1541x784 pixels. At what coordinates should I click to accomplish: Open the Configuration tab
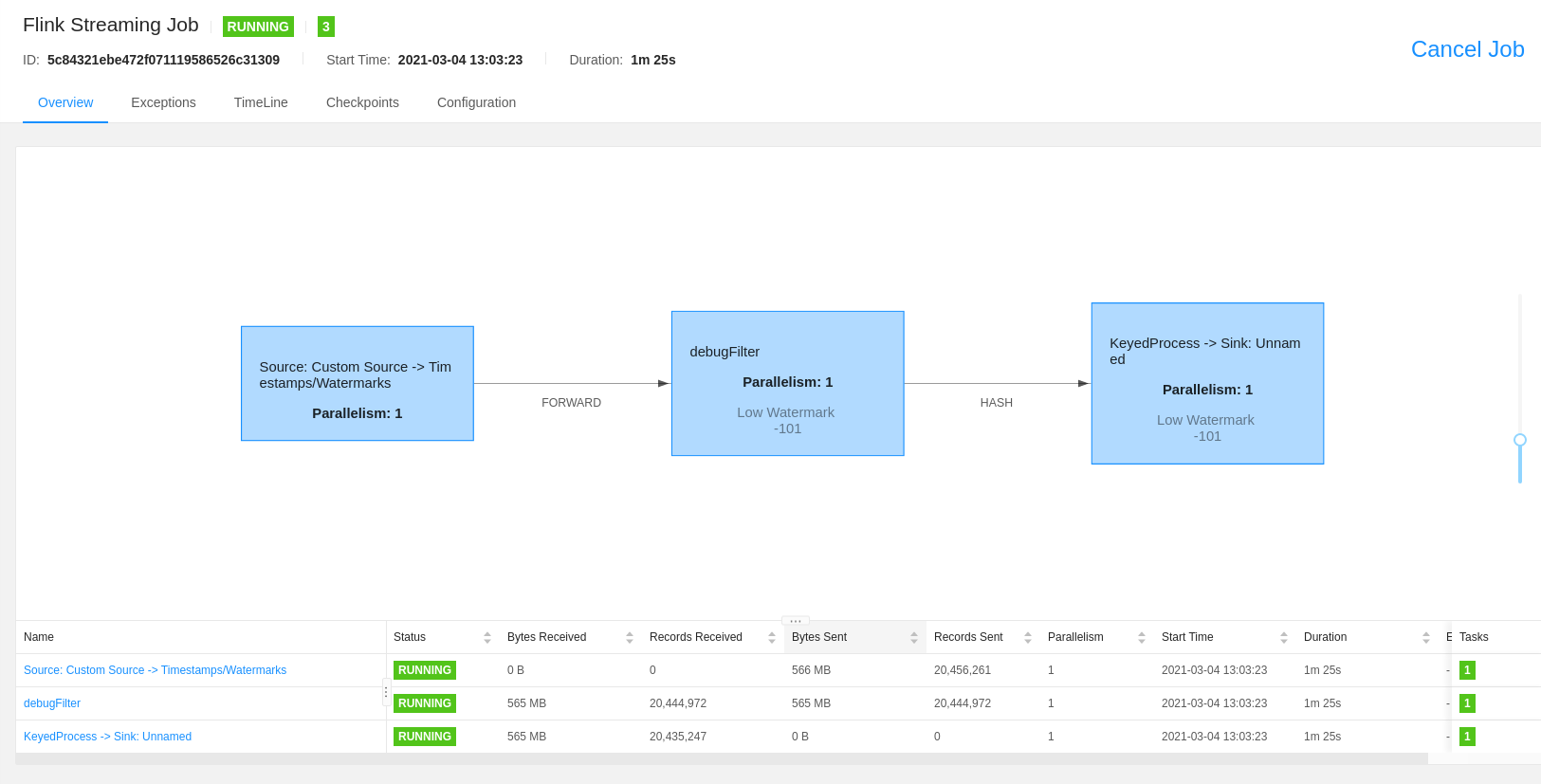point(476,102)
